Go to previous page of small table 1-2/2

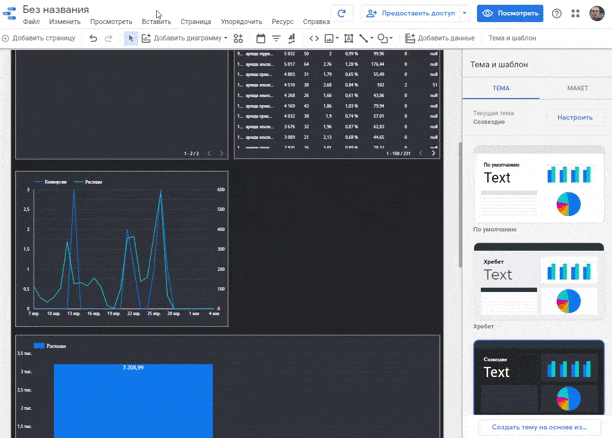[x=209, y=153]
